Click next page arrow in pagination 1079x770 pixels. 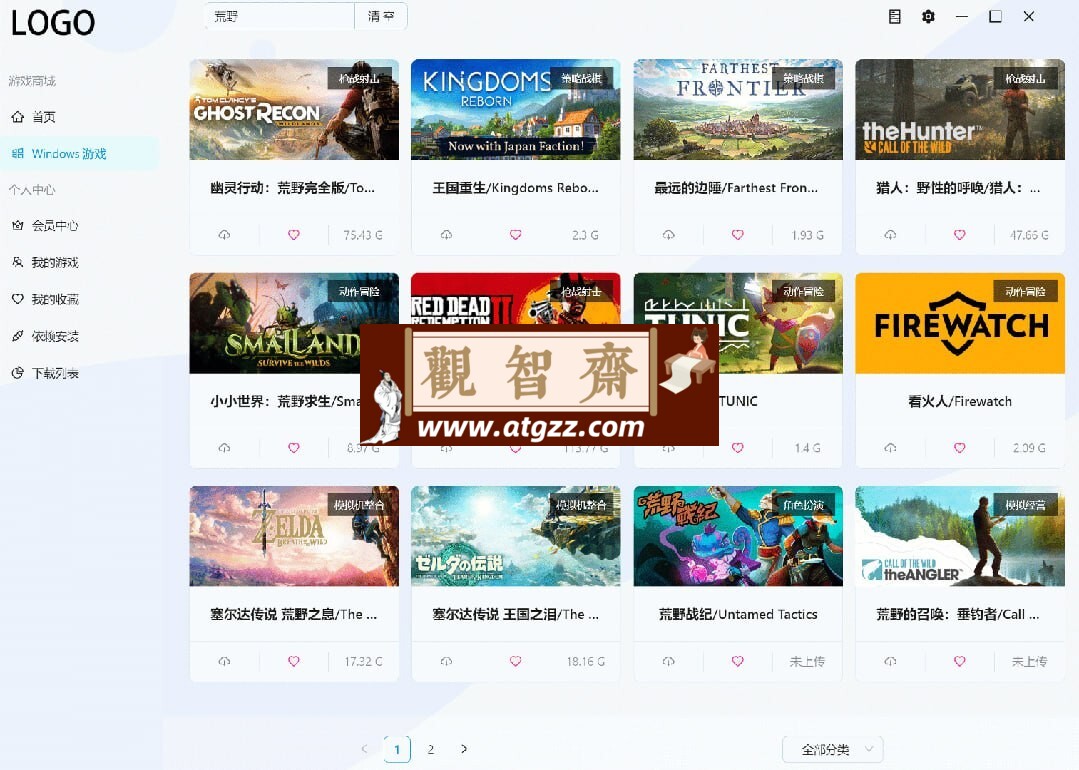click(464, 749)
